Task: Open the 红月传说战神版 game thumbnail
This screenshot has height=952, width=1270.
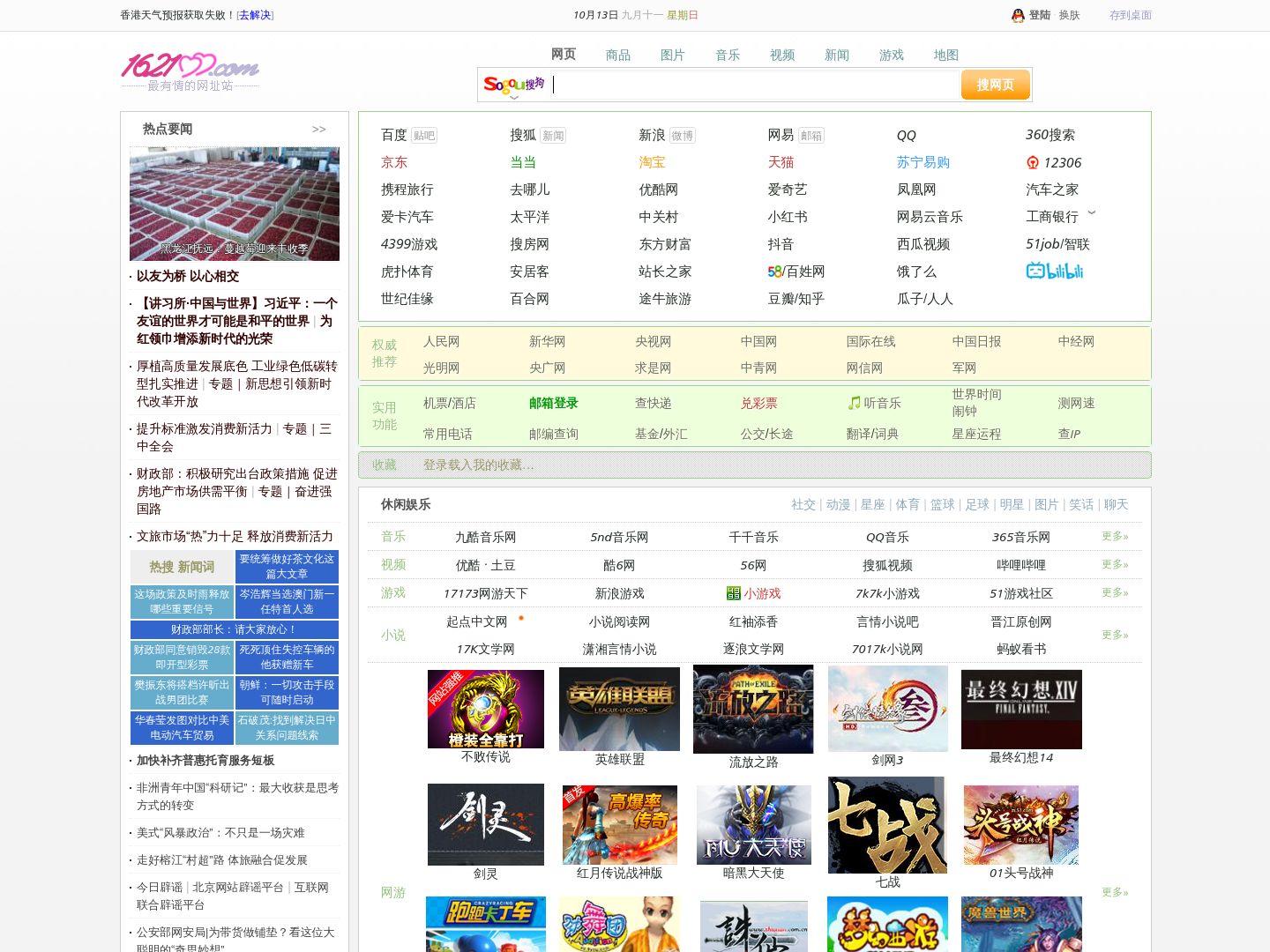Action: click(x=620, y=825)
